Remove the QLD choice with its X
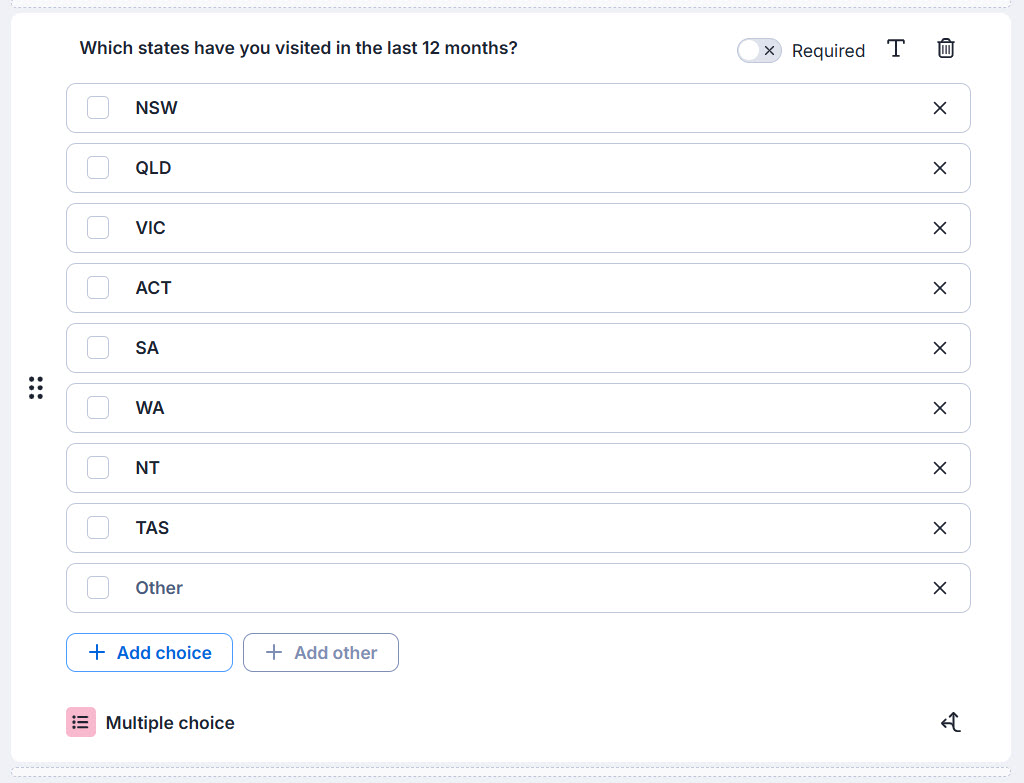Screen dimensions: 1024x783 pyautogui.click(x=939, y=168)
